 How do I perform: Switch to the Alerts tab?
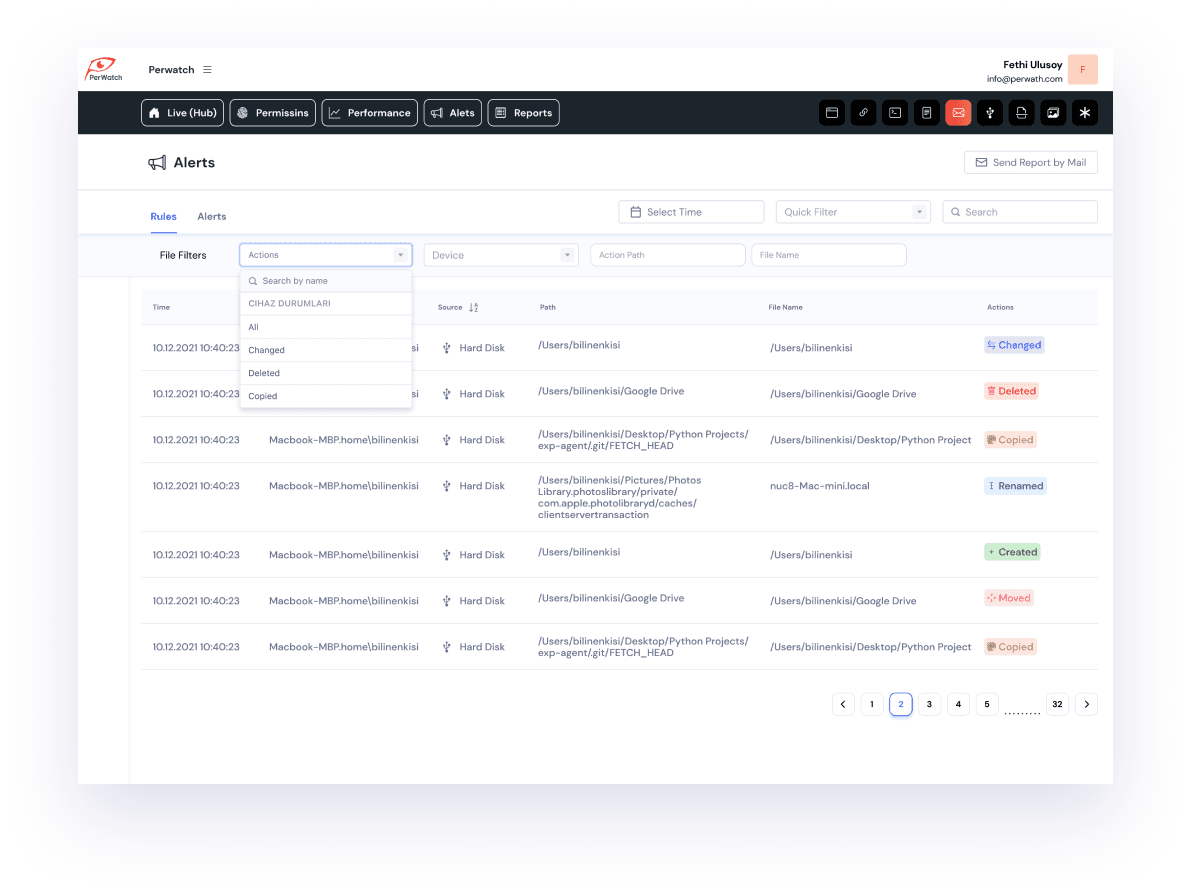click(x=211, y=216)
